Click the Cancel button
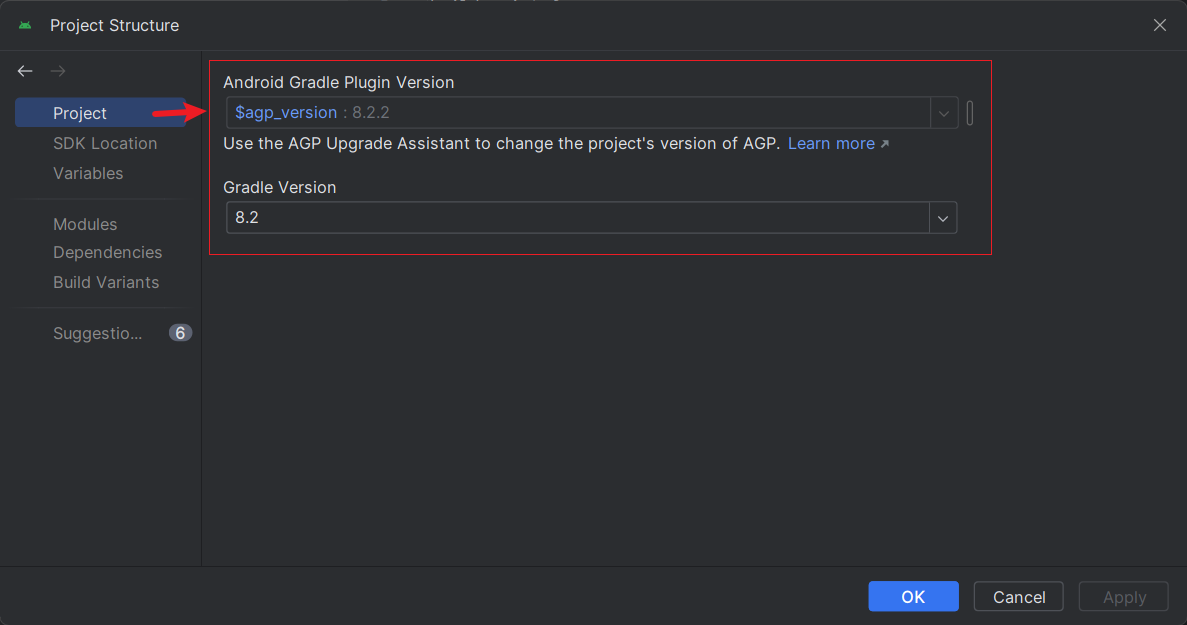The image size is (1187, 625). 1018,596
